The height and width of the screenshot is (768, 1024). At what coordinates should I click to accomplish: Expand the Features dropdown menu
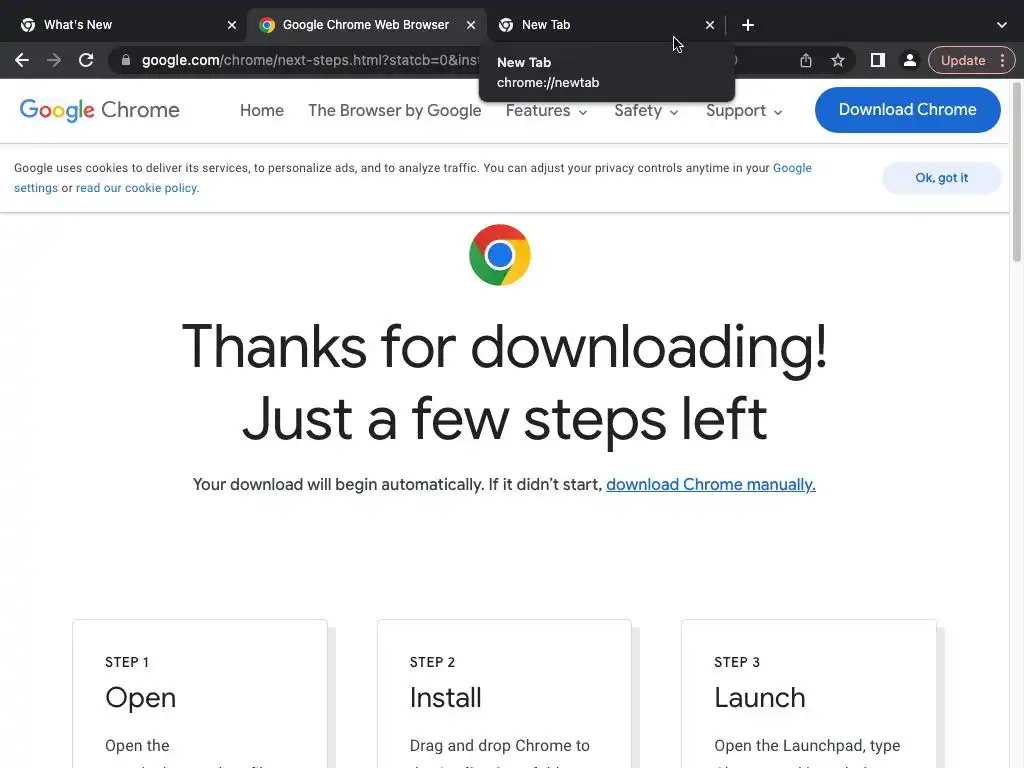coord(547,110)
